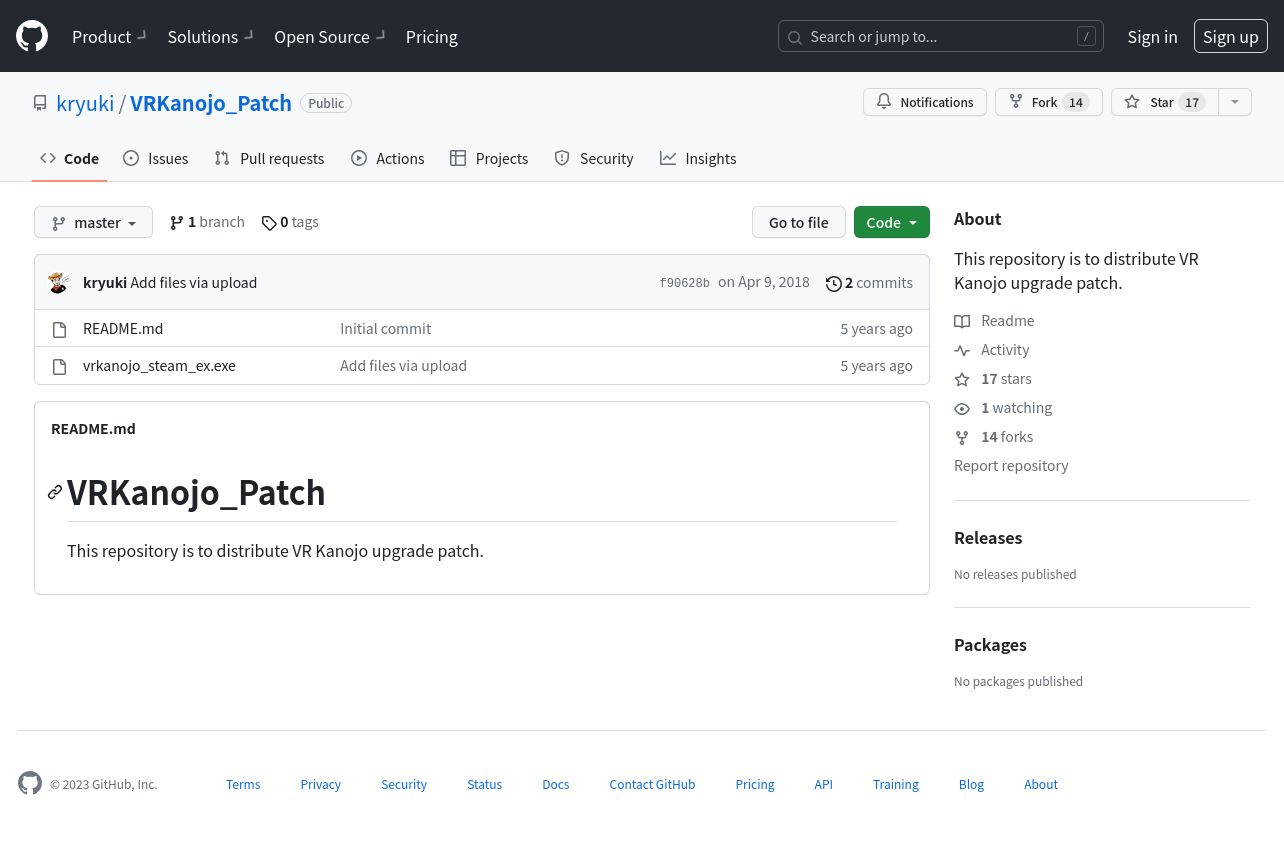Click kryuki's avatar in commit row

[59, 282]
